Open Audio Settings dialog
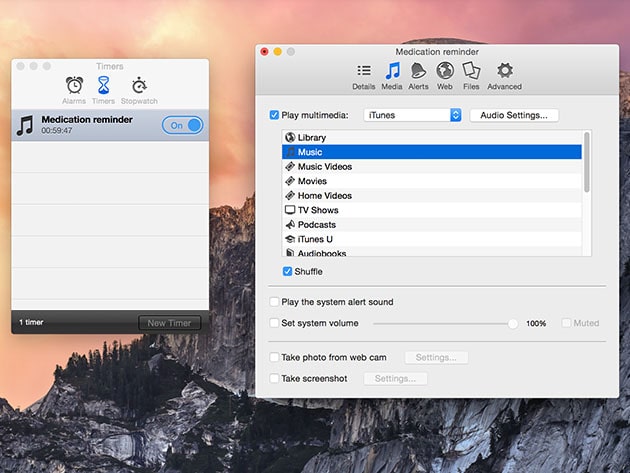 pyautogui.click(x=514, y=115)
